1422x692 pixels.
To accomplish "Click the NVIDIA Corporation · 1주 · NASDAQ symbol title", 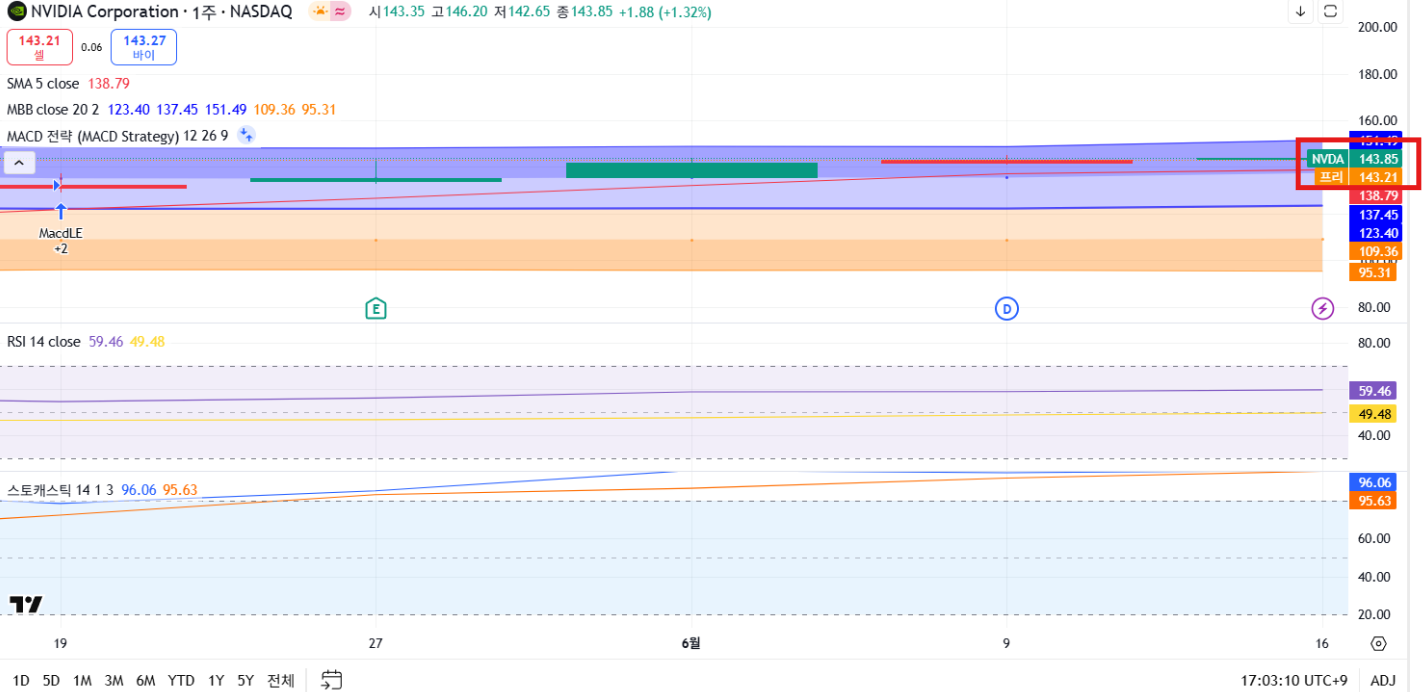I will click(x=162, y=12).
